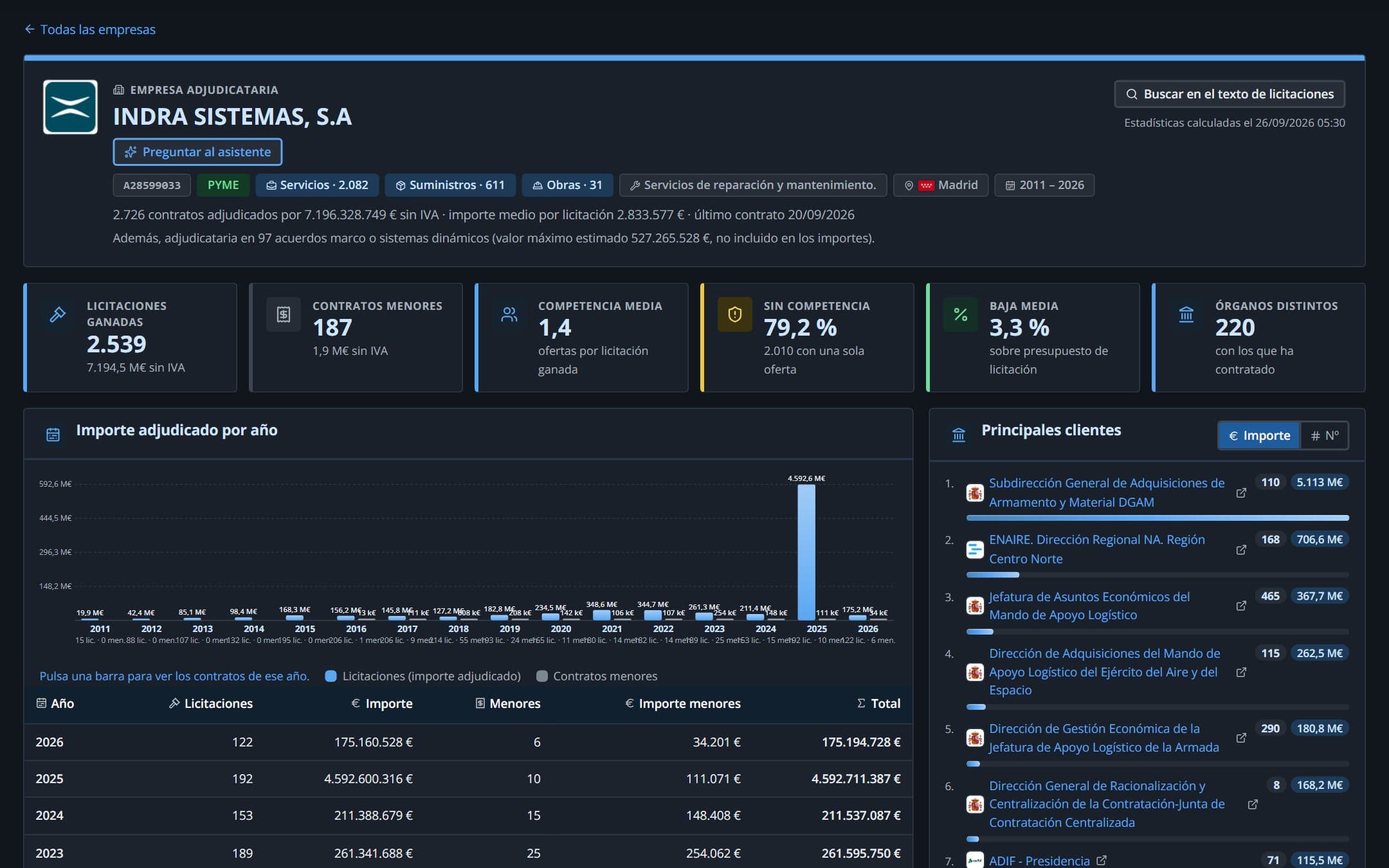The height and width of the screenshot is (868, 1389).
Task: Open external link for Jefatura de Asuntos Económicos
Action: pos(1241,606)
